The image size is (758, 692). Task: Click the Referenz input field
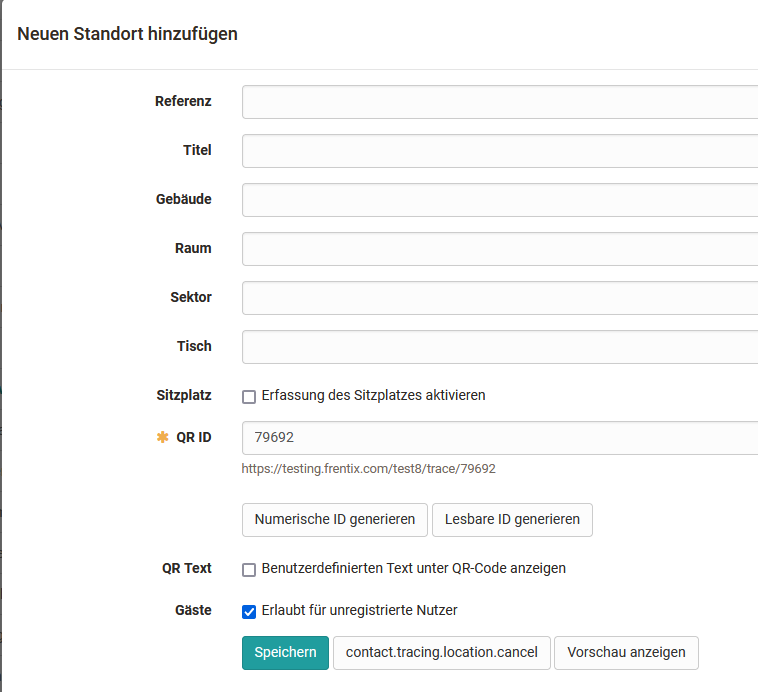500,102
